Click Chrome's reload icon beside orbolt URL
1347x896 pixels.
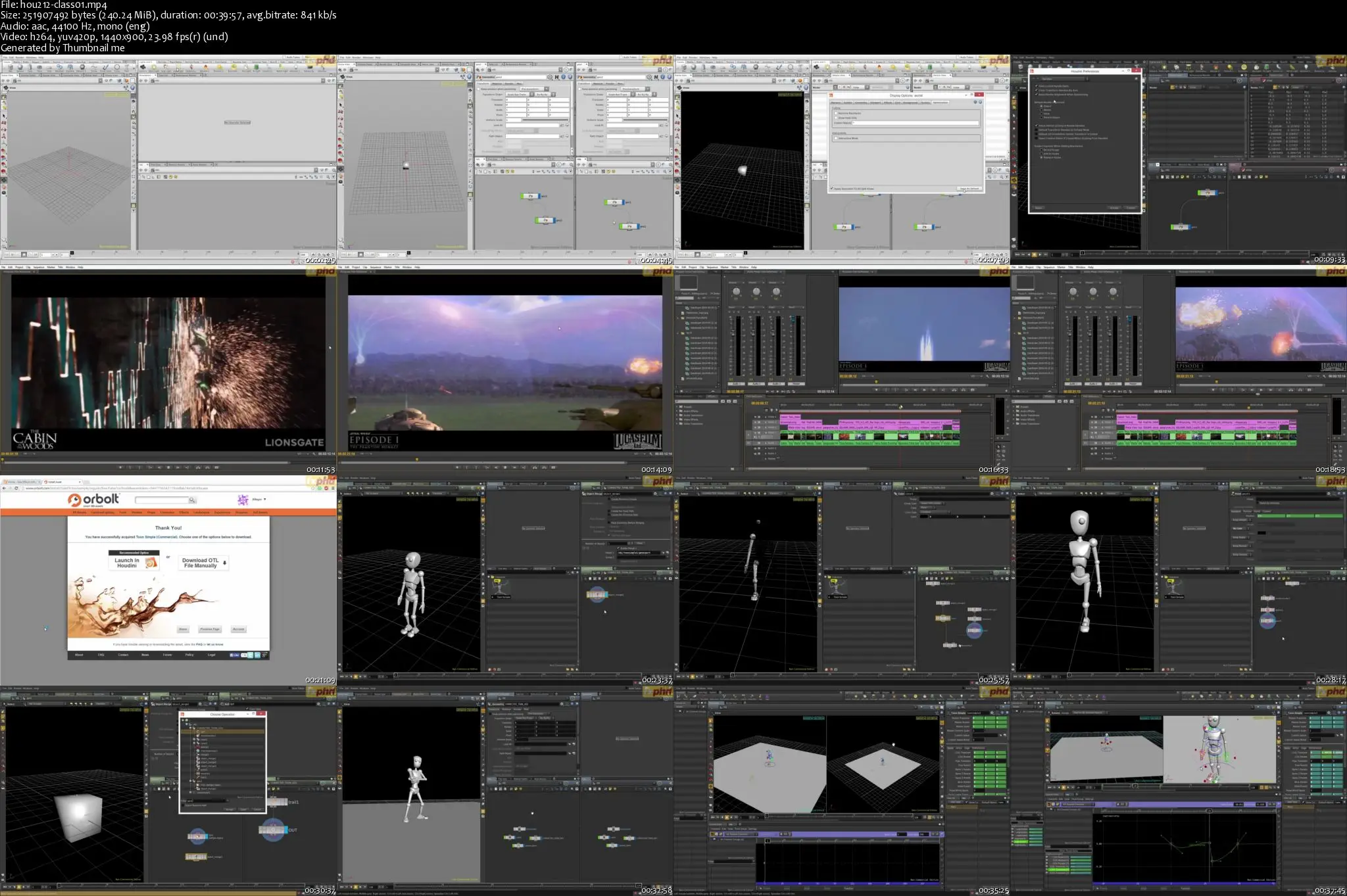coord(16,488)
